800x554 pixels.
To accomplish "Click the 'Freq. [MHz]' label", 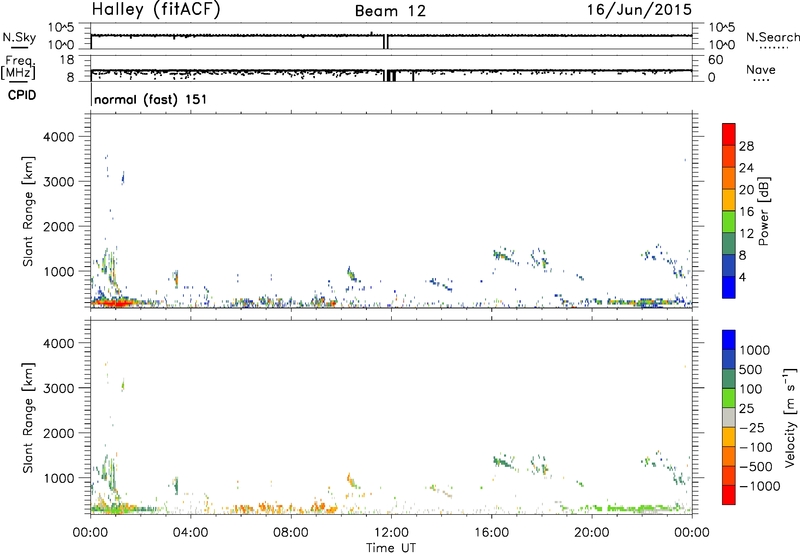I will click(x=19, y=67).
